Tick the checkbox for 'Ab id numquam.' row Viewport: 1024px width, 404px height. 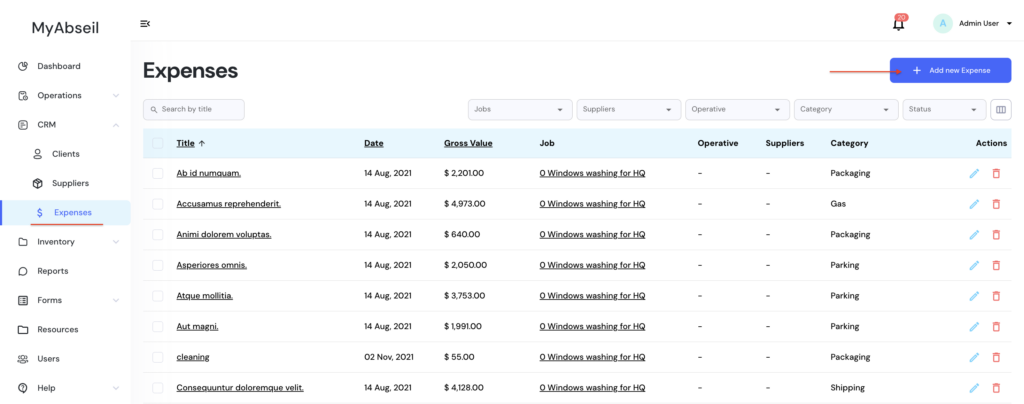pyautogui.click(x=158, y=173)
